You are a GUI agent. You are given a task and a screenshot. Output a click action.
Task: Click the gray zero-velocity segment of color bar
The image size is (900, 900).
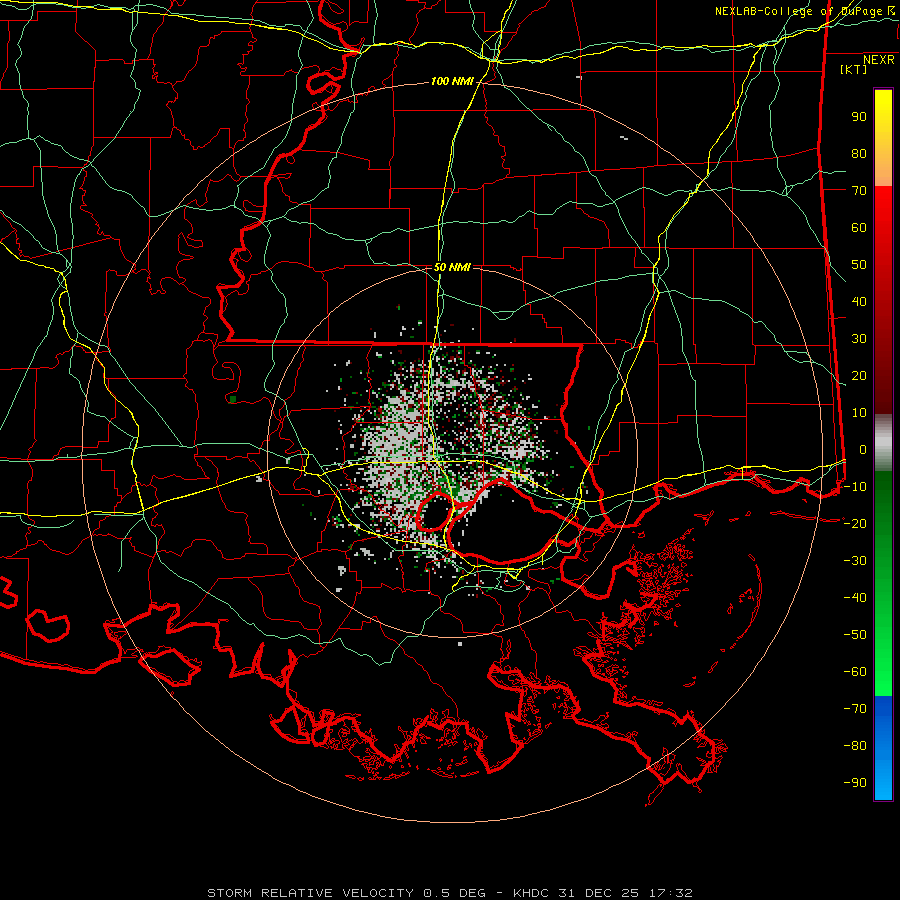883,443
